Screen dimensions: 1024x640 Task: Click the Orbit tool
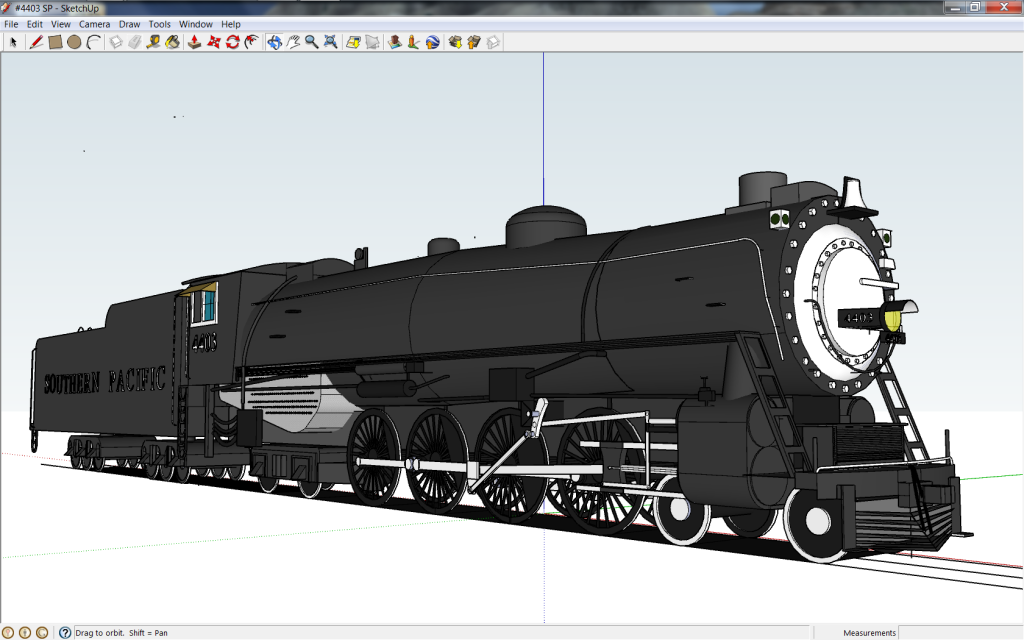pyautogui.click(x=274, y=42)
